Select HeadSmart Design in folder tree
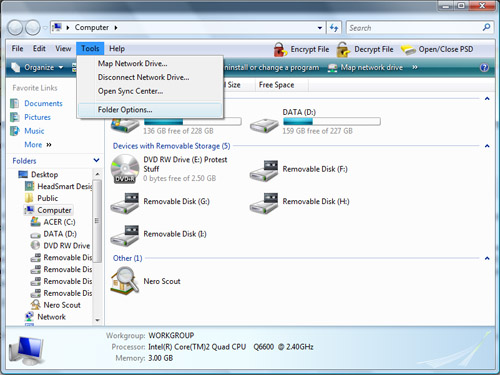Screen dimensions: 500x375 pyautogui.click(x=64, y=186)
